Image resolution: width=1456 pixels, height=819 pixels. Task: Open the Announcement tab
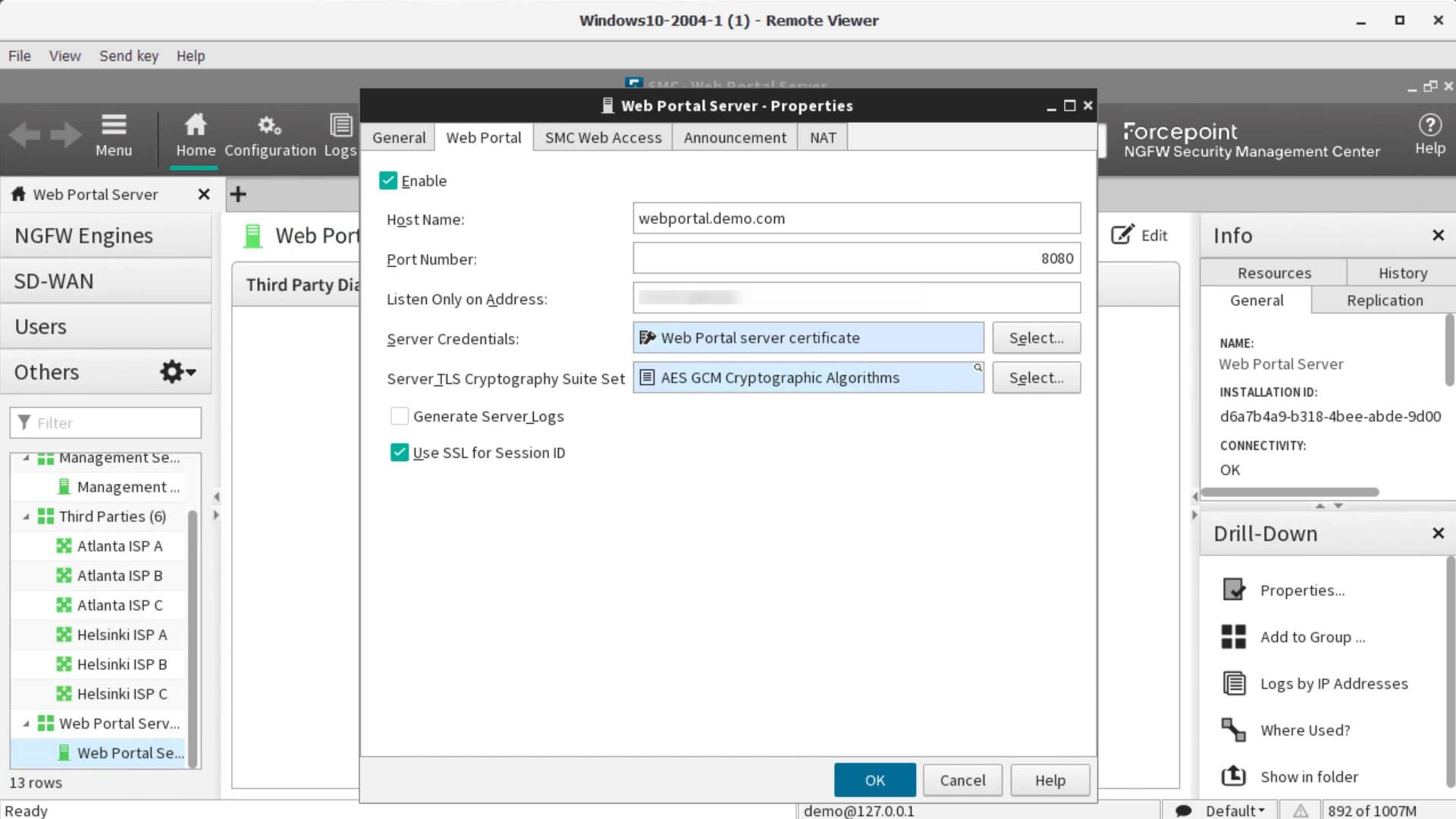tap(734, 137)
